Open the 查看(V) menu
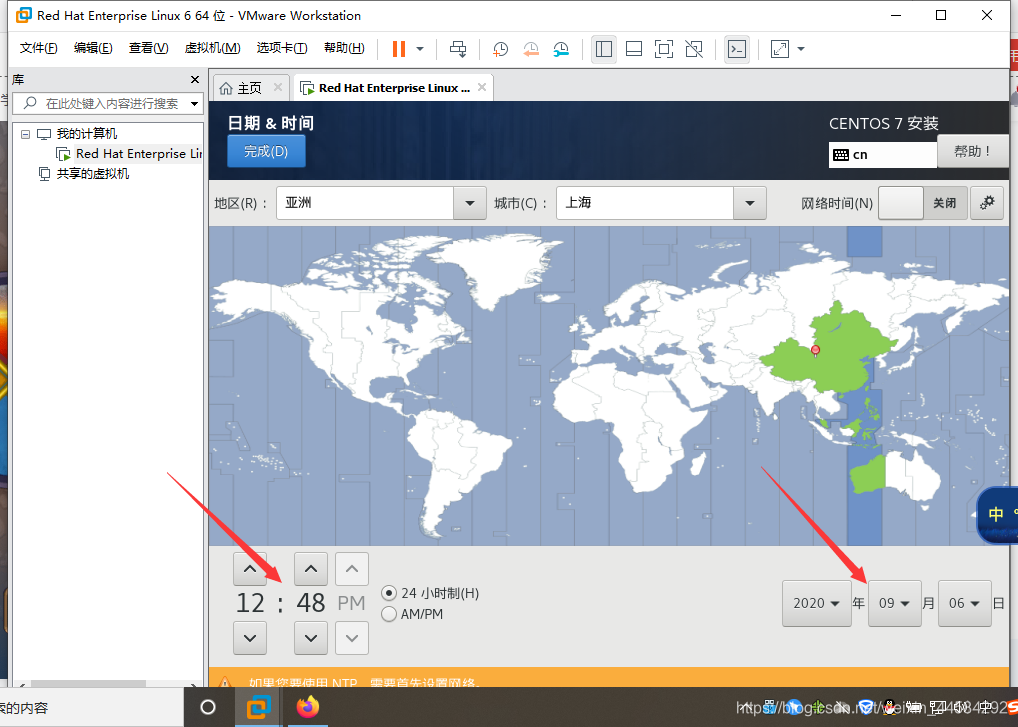Screen dimensions: 1018x727 tap(148, 47)
